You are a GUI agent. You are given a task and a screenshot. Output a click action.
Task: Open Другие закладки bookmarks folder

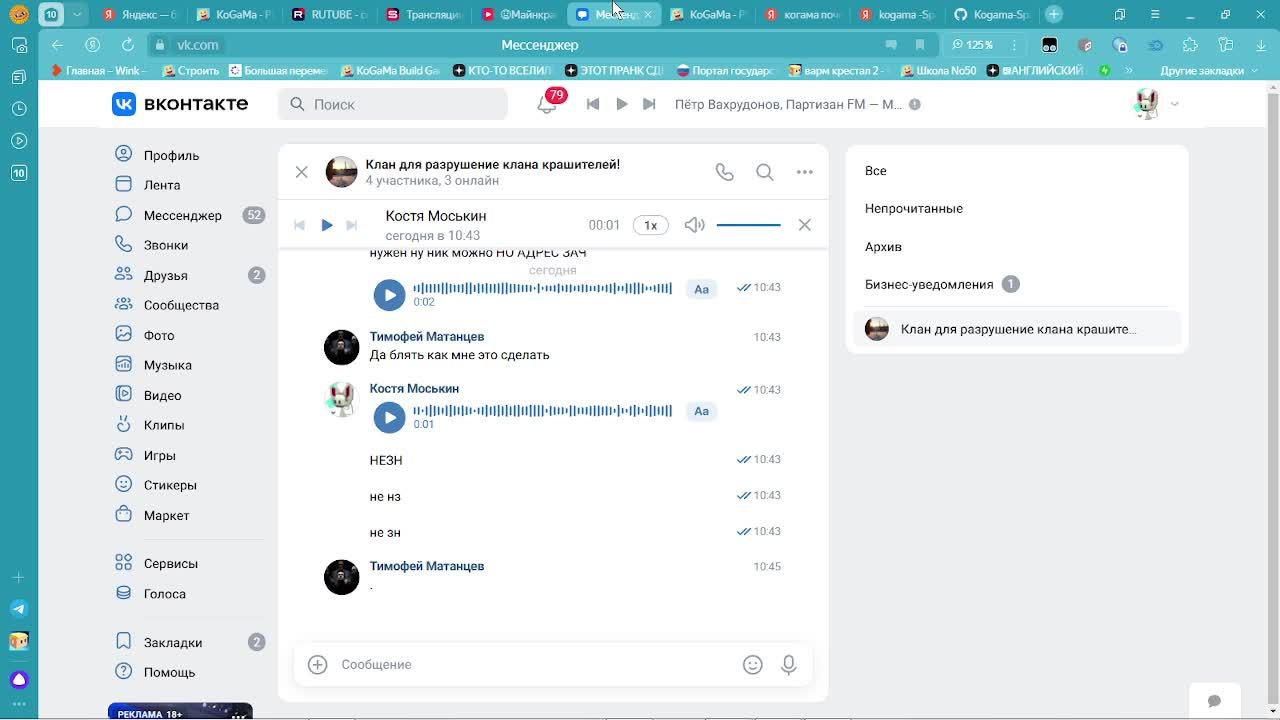[x=1208, y=71]
